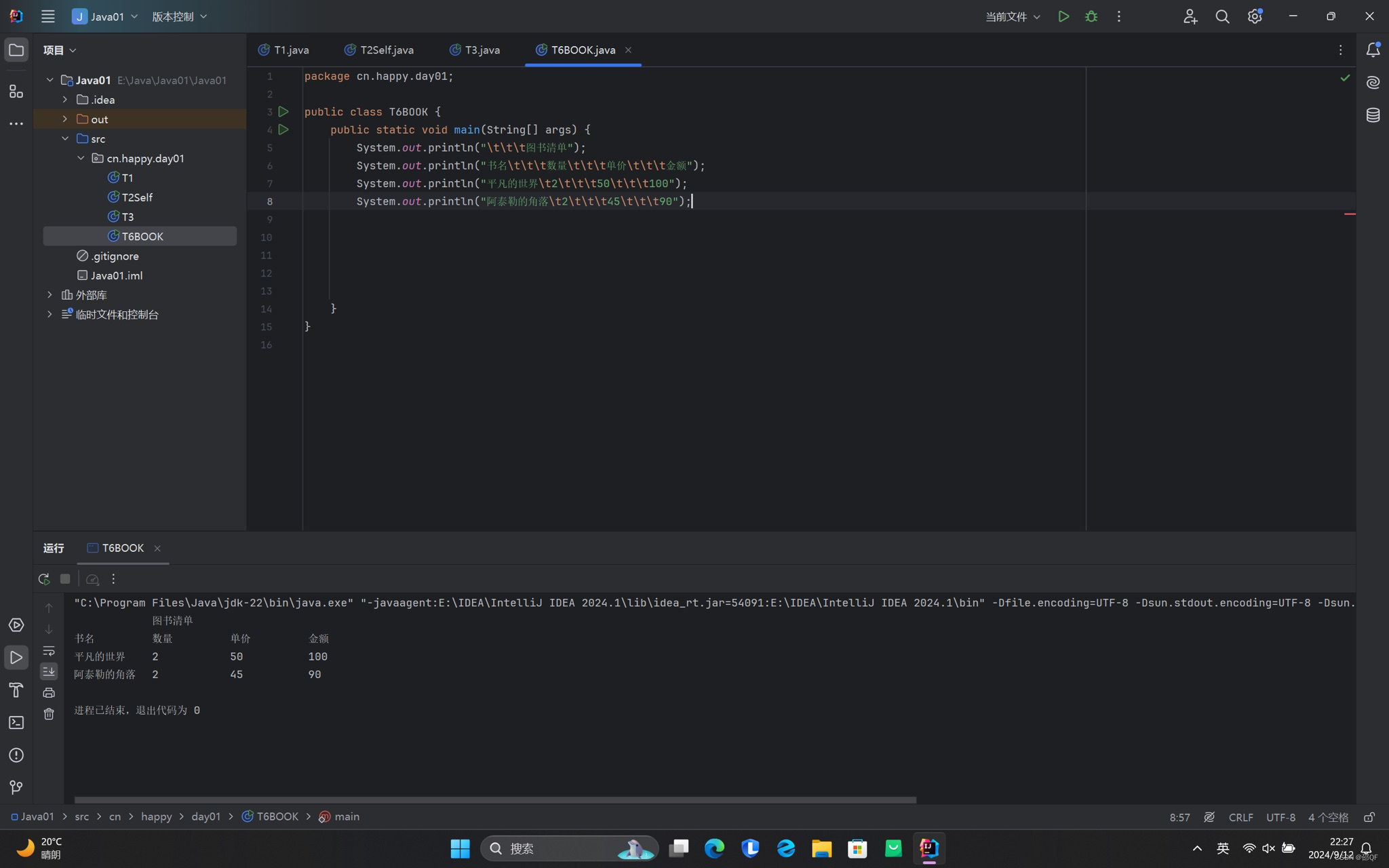The width and height of the screenshot is (1389, 868).
Task: Open the 项目 view dropdown
Action: point(60,50)
